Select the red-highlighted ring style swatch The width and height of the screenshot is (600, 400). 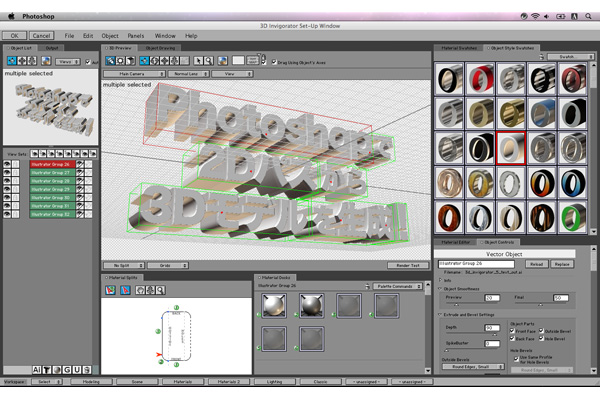(x=511, y=149)
